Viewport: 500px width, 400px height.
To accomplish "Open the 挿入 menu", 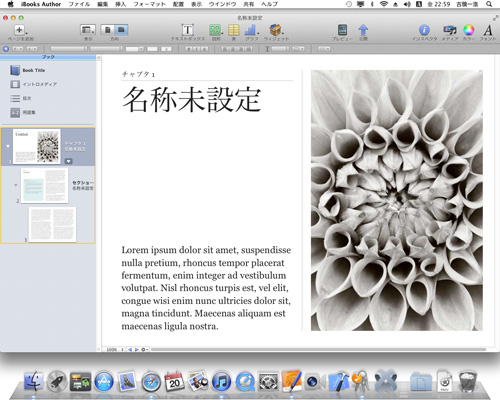I will pyautogui.click(x=121, y=4).
